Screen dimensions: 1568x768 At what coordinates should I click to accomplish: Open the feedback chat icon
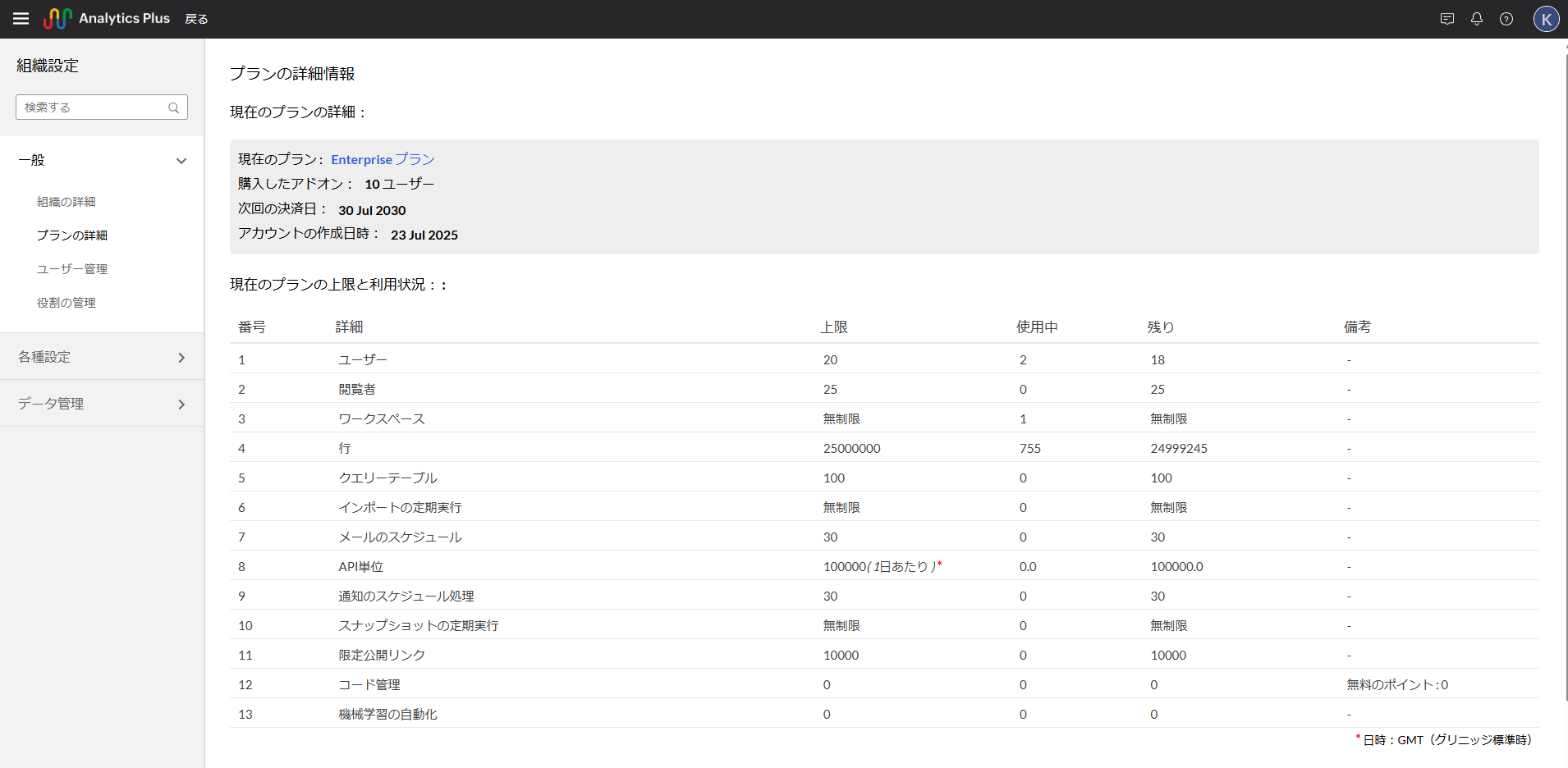click(x=1447, y=19)
